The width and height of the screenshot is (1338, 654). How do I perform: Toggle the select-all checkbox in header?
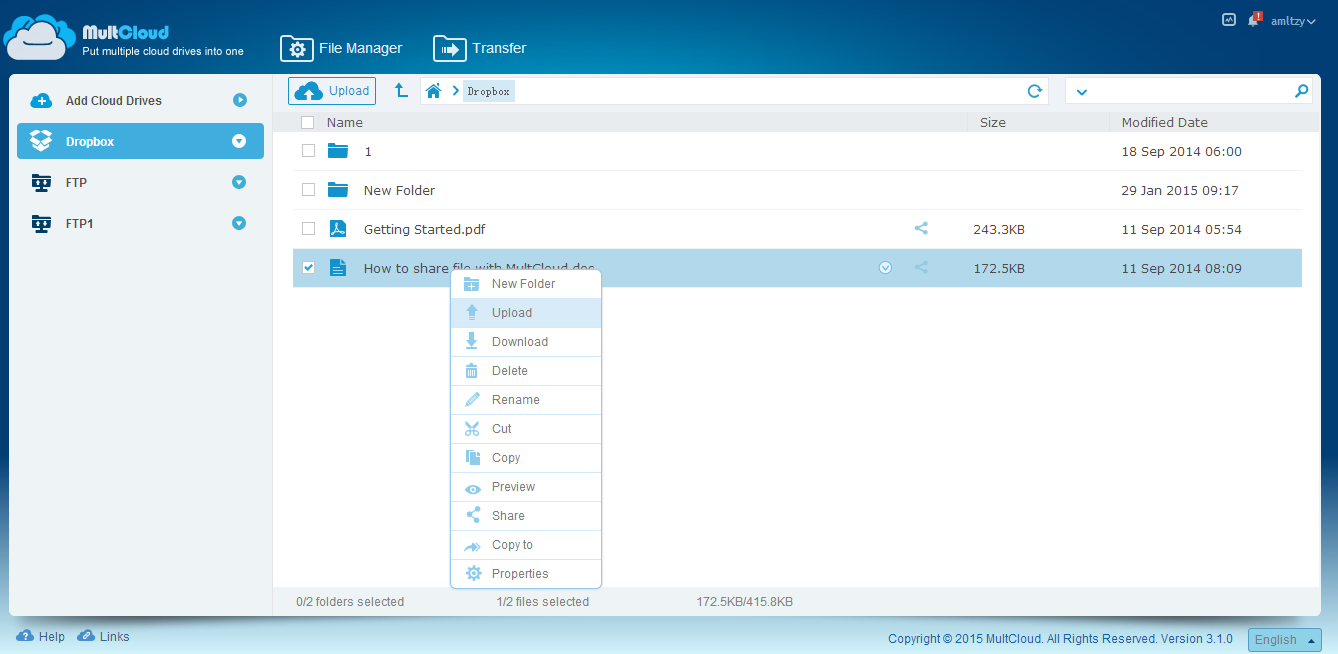[308, 122]
